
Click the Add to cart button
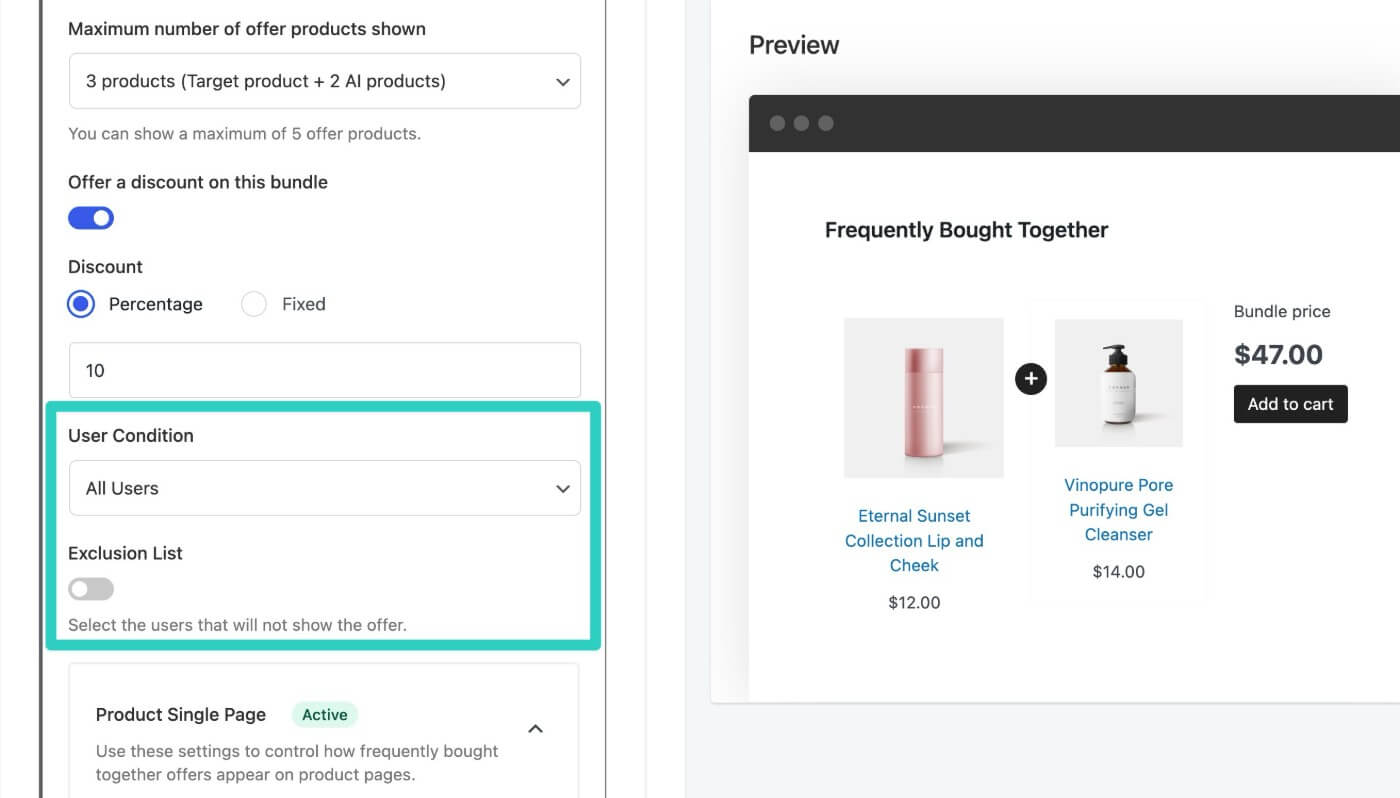click(x=1290, y=404)
